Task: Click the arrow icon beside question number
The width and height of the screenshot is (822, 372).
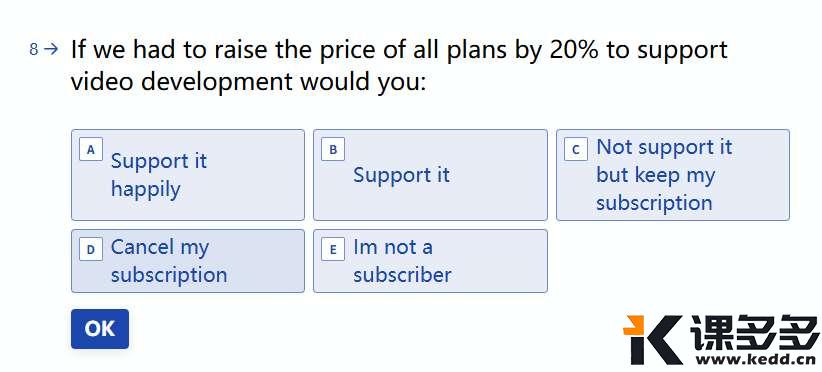Action: [x=51, y=49]
